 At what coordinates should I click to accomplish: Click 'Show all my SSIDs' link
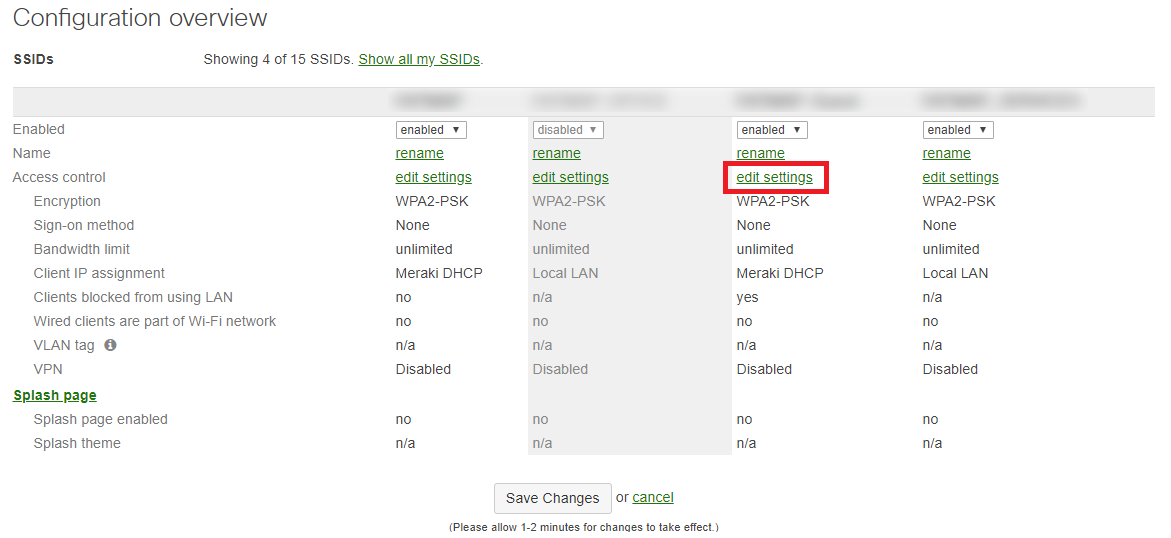coord(419,59)
